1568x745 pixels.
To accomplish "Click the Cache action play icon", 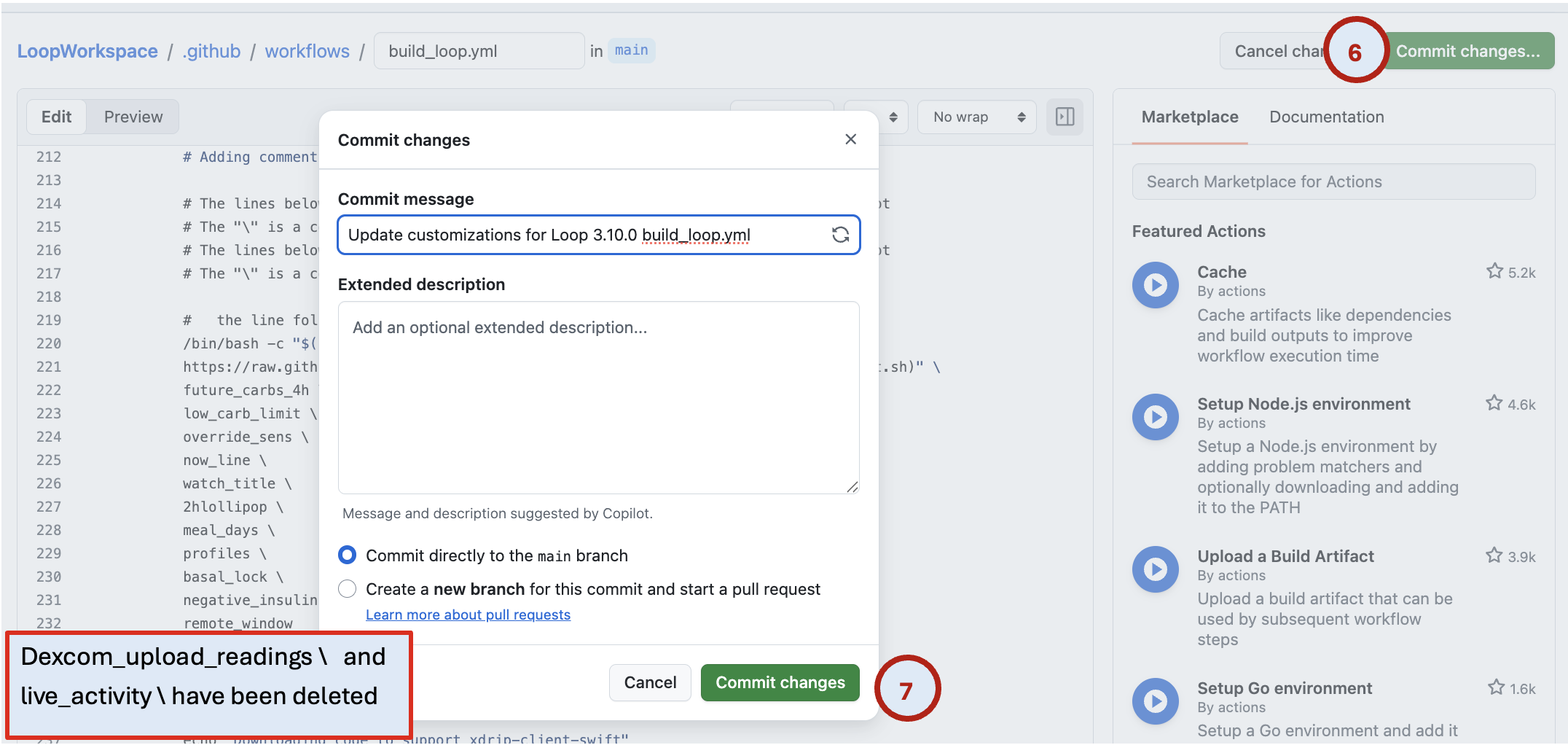I will point(1155,285).
